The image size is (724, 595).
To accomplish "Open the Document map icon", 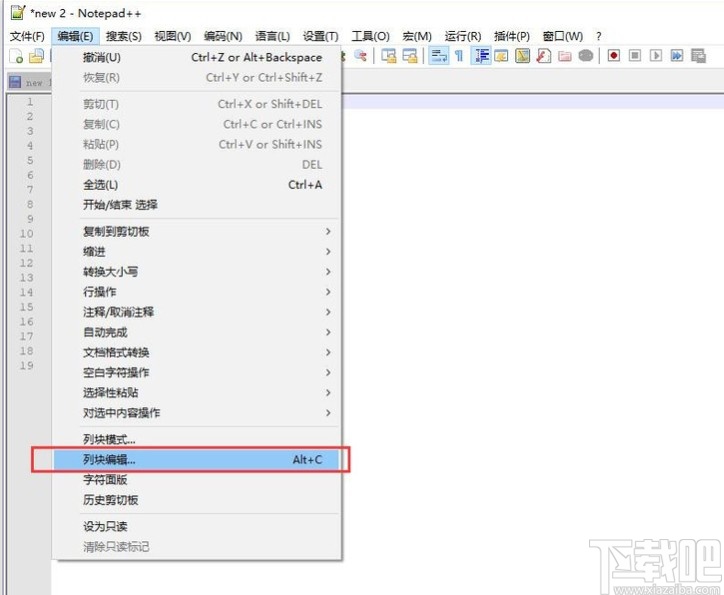I will pos(522,56).
